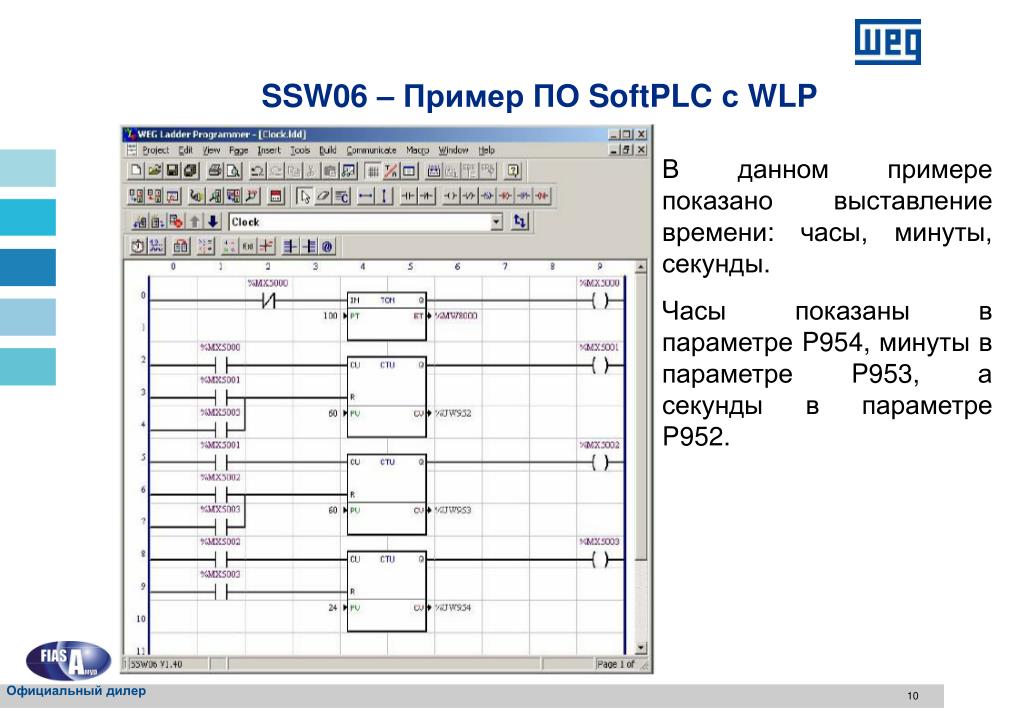Click the %MW8000 output label
The image size is (1023, 708).
coord(456,316)
